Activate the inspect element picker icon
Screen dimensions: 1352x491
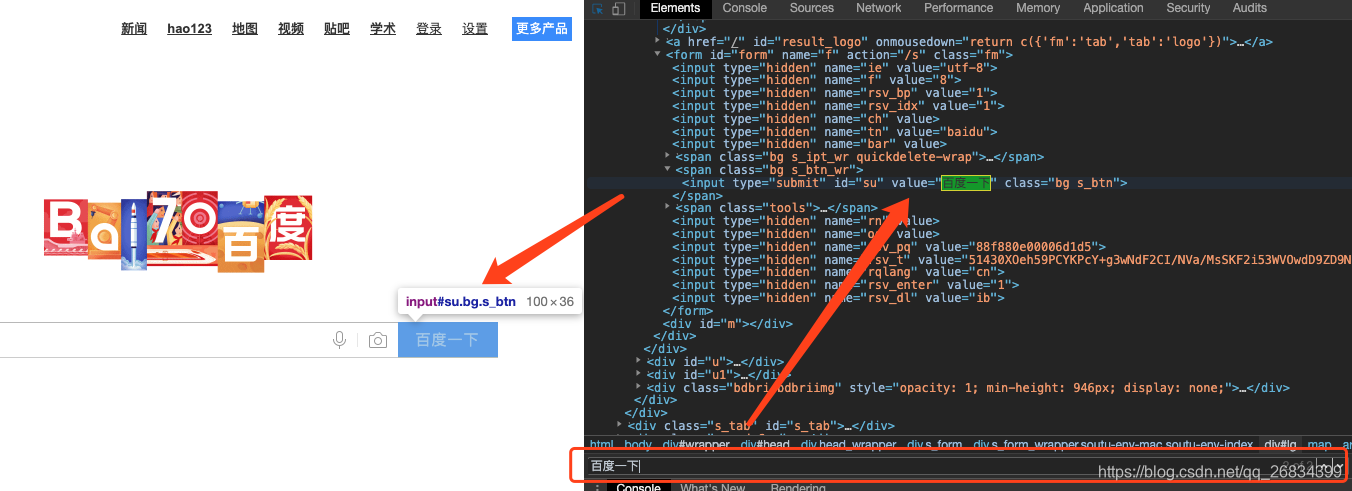pos(598,8)
